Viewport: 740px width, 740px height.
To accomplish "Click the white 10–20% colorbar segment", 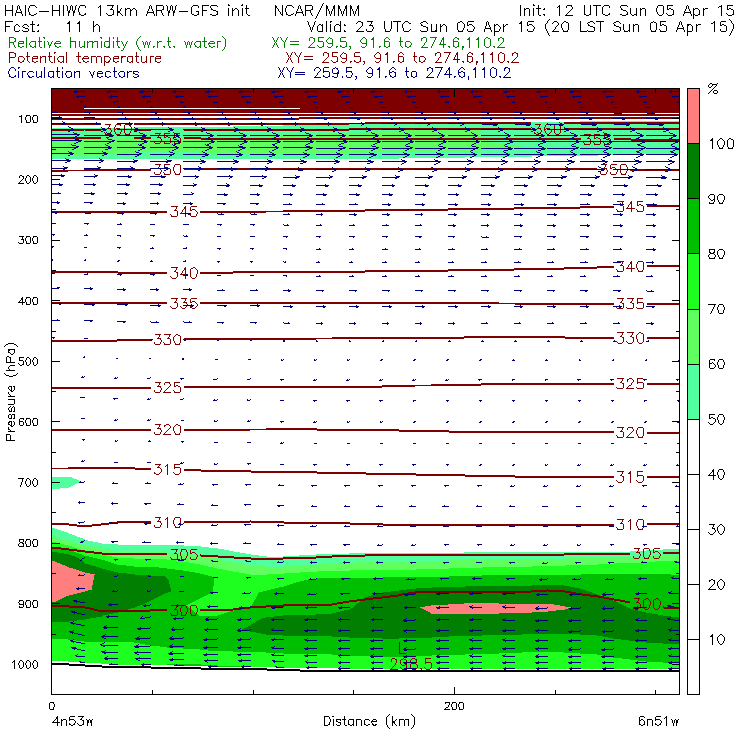I will (693, 612).
